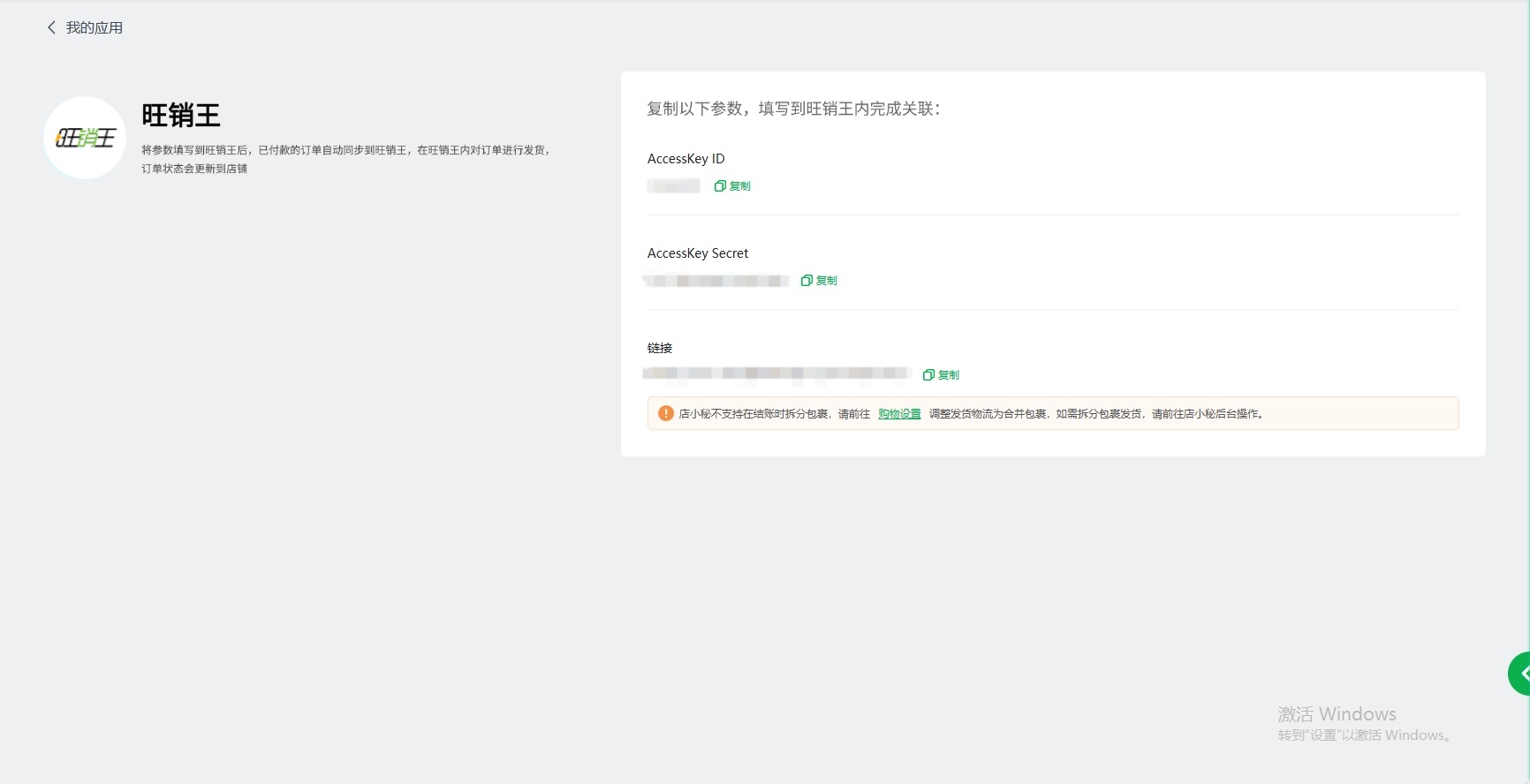
Task: Click the AccessKey ID label
Action: pos(686,159)
